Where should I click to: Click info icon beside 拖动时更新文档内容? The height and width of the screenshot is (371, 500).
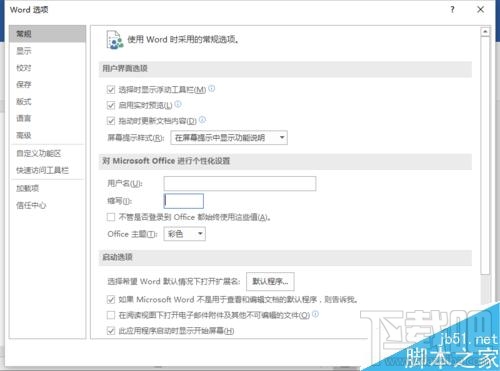[x=202, y=120]
